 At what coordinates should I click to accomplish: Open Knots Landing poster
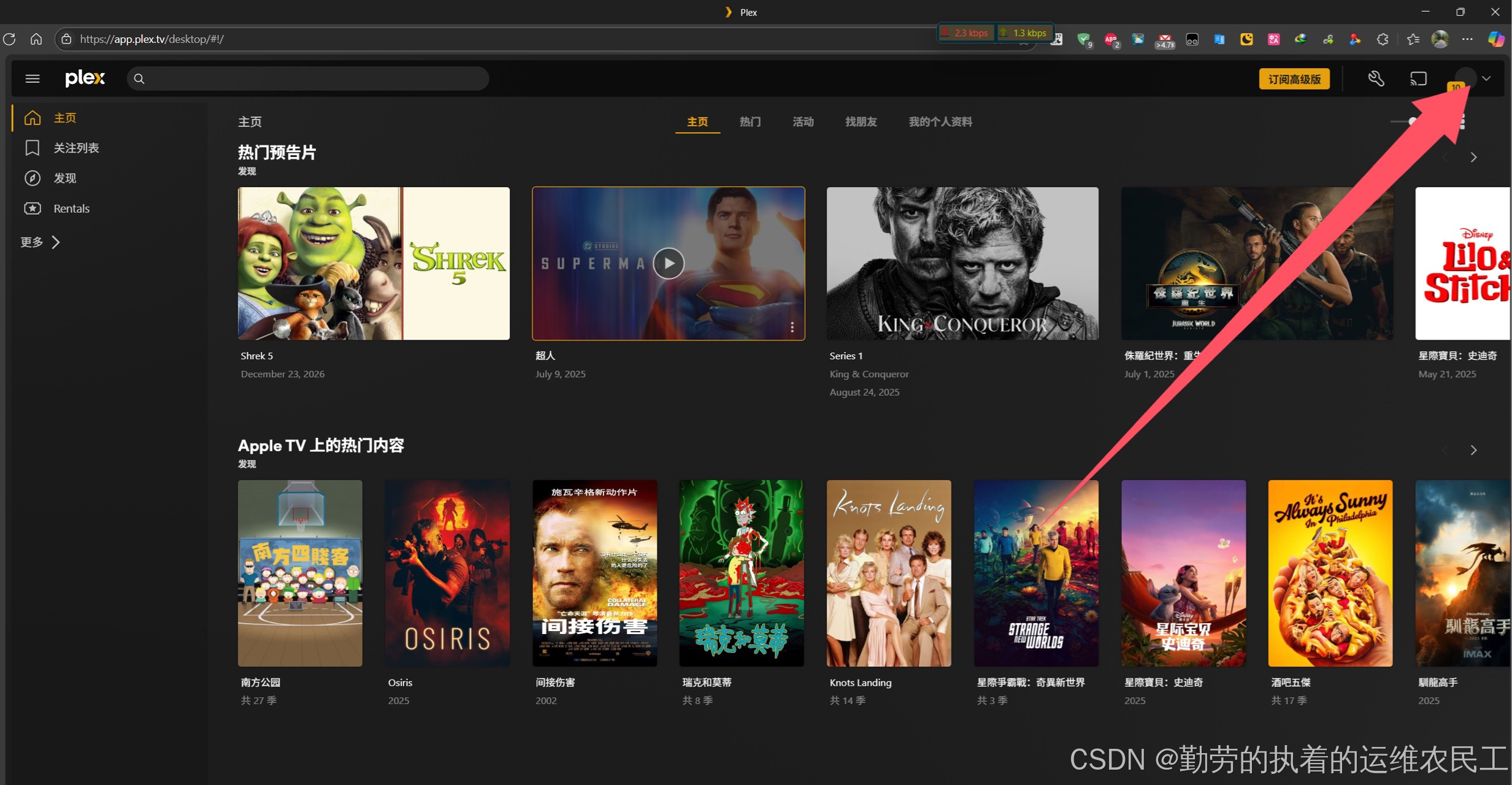tap(889, 573)
